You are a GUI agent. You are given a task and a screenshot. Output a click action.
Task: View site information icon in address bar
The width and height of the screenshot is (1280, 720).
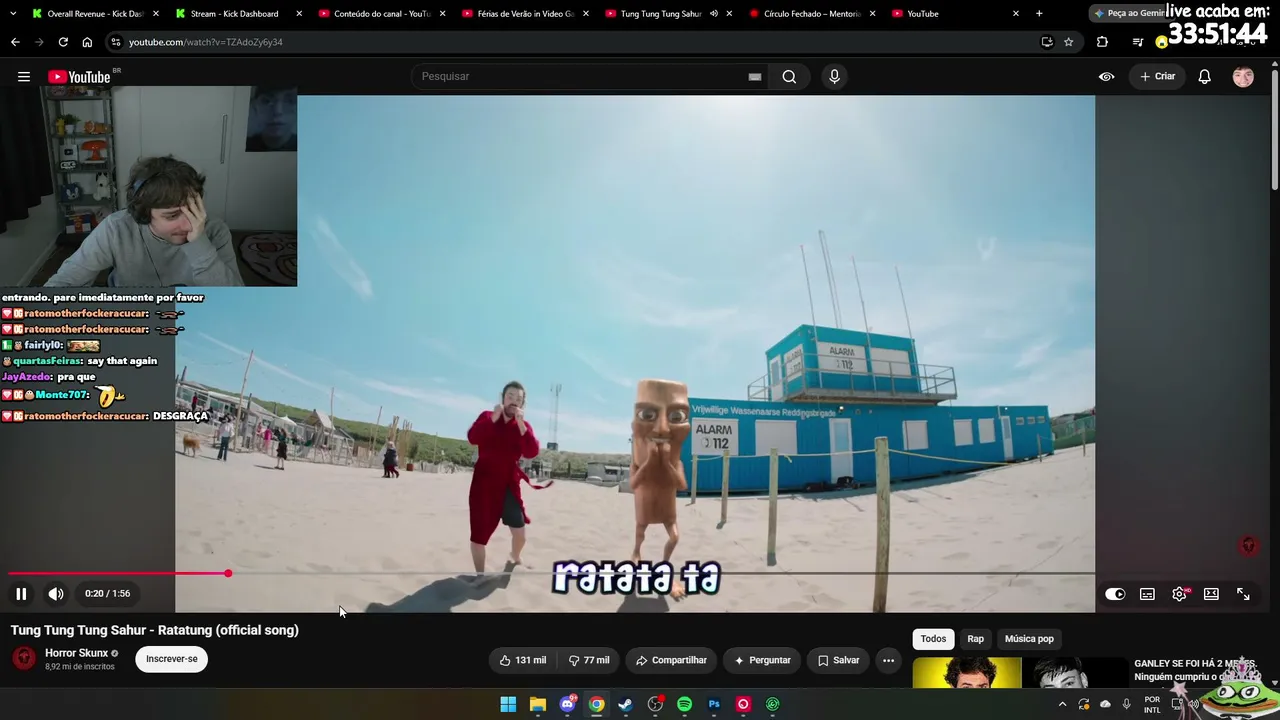[116, 42]
